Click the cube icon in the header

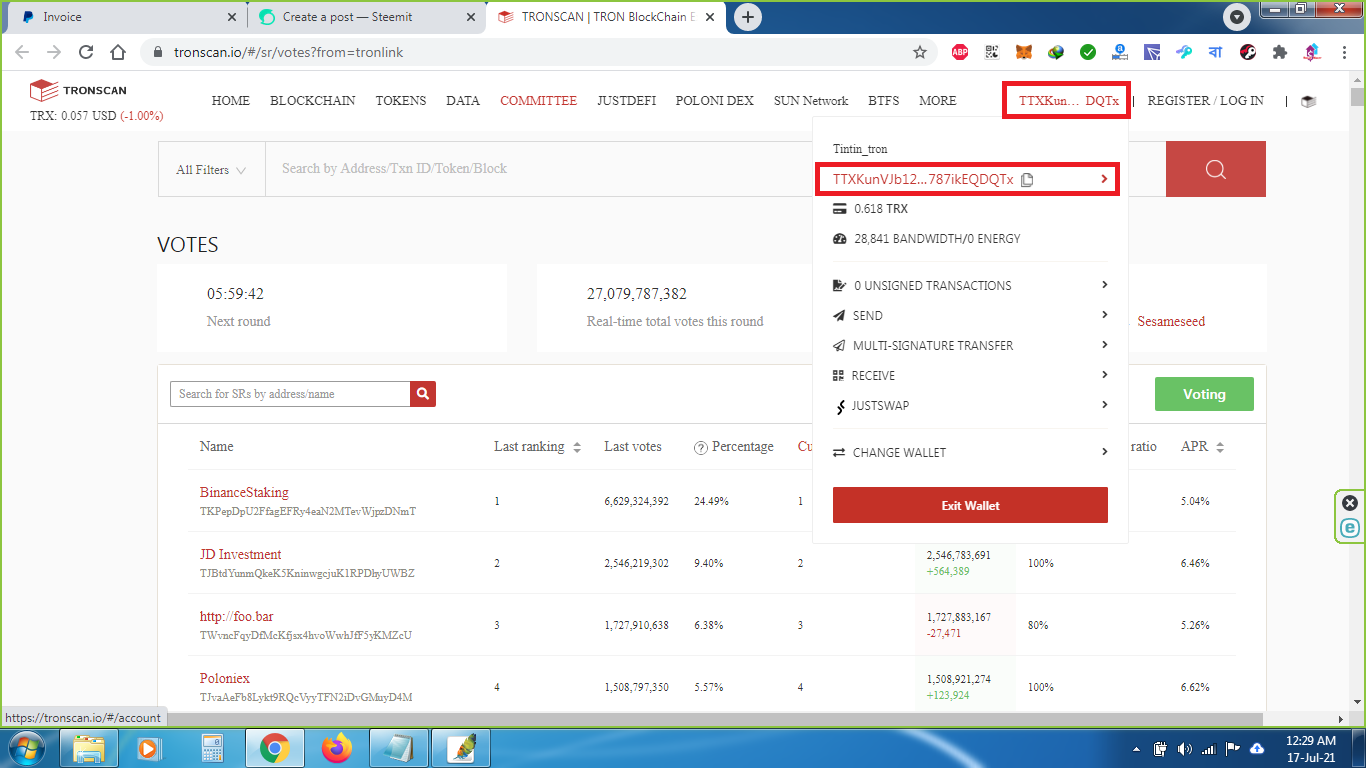pos(1308,101)
